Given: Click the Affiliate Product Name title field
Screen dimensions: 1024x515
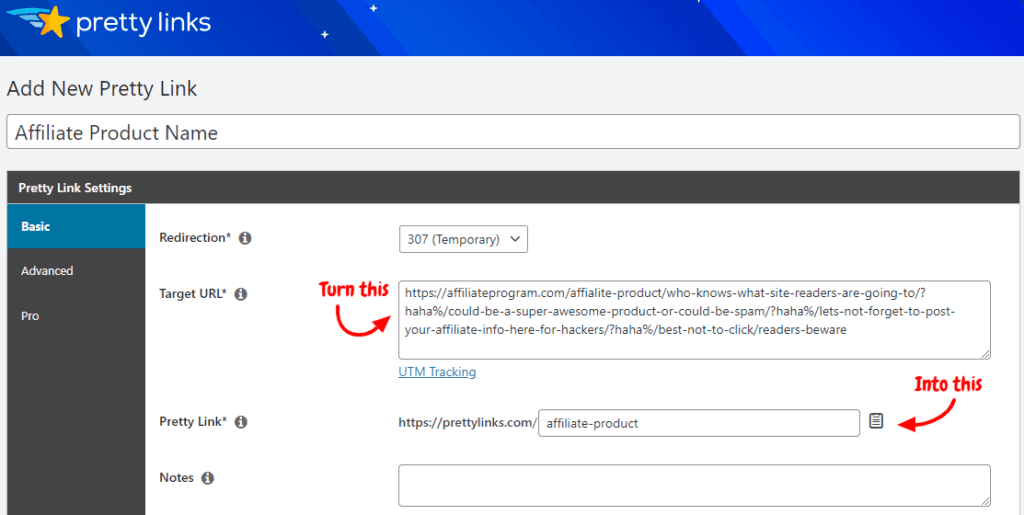Looking at the screenshot, I should (512, 133).
